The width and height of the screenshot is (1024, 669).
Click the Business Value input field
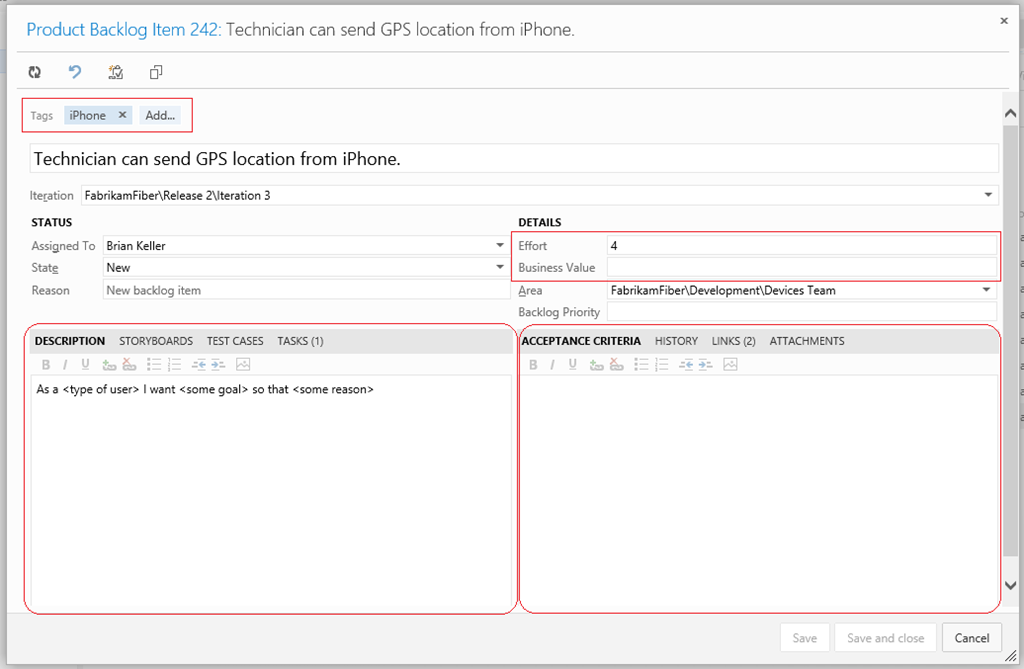pos(800,268)
